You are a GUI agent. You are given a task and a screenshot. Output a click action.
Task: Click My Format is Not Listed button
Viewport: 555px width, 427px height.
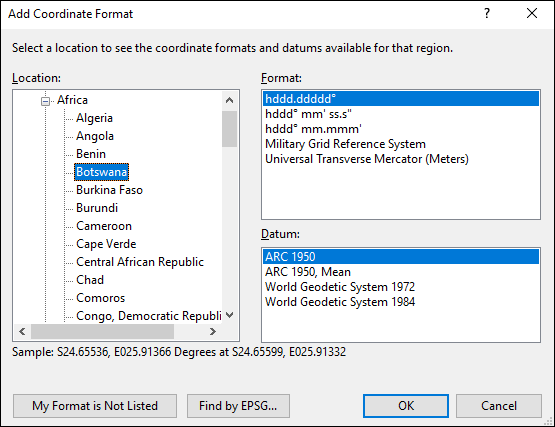95,406
